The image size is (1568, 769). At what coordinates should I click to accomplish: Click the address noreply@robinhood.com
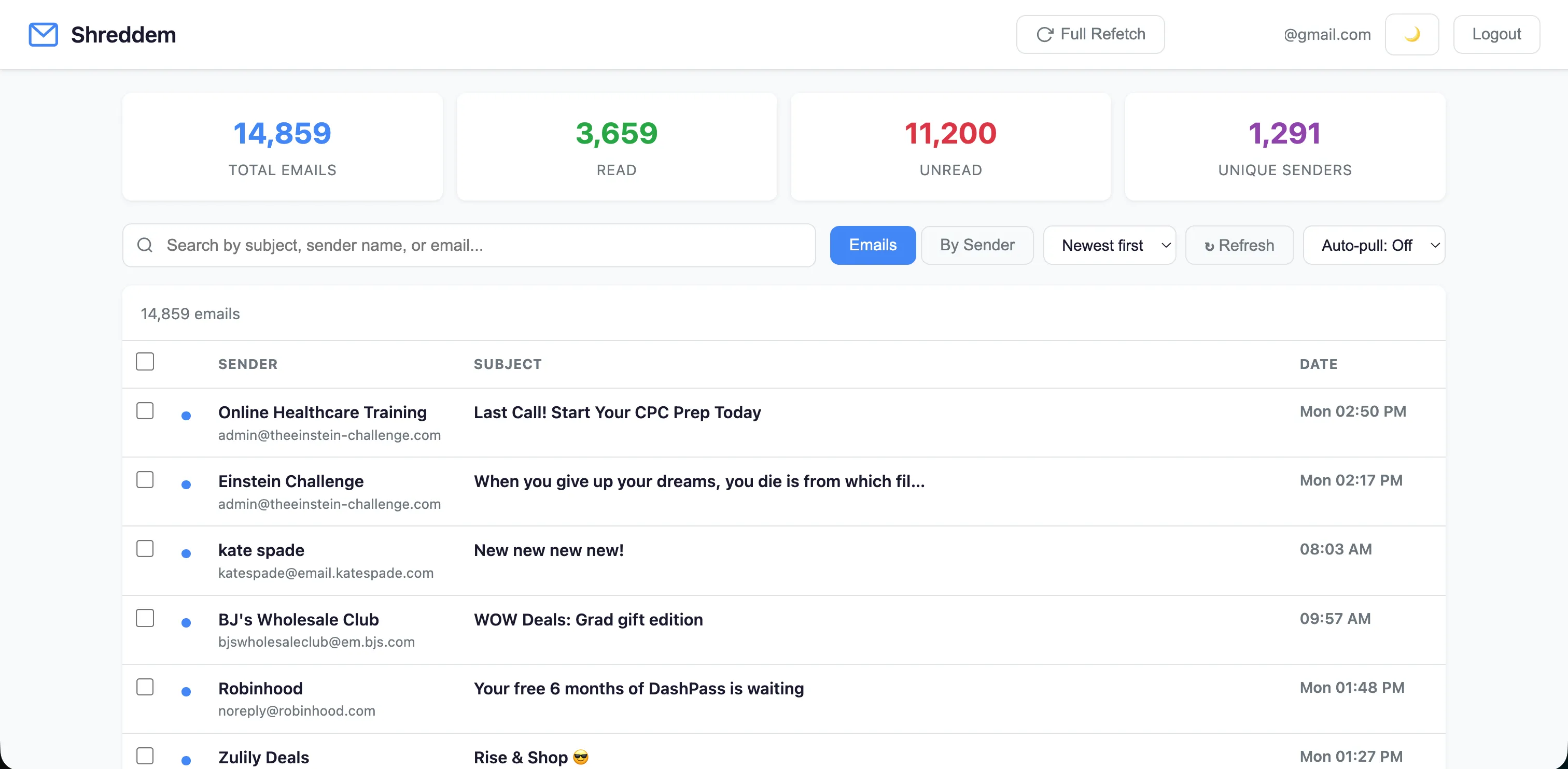tap(297, 710)
